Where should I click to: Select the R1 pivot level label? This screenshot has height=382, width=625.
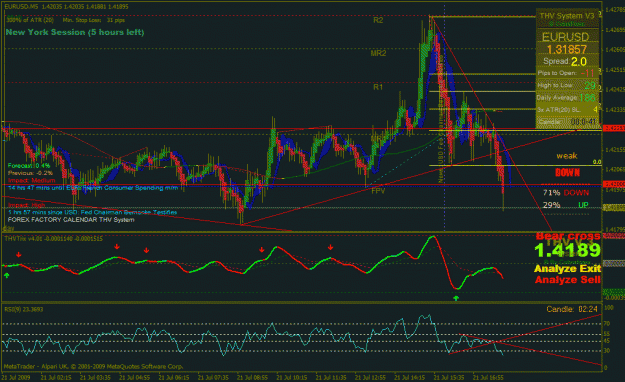point(378,87)
